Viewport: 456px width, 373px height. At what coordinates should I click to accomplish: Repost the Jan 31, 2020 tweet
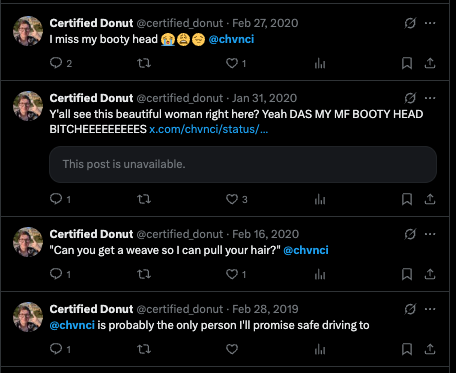point(144,199)
